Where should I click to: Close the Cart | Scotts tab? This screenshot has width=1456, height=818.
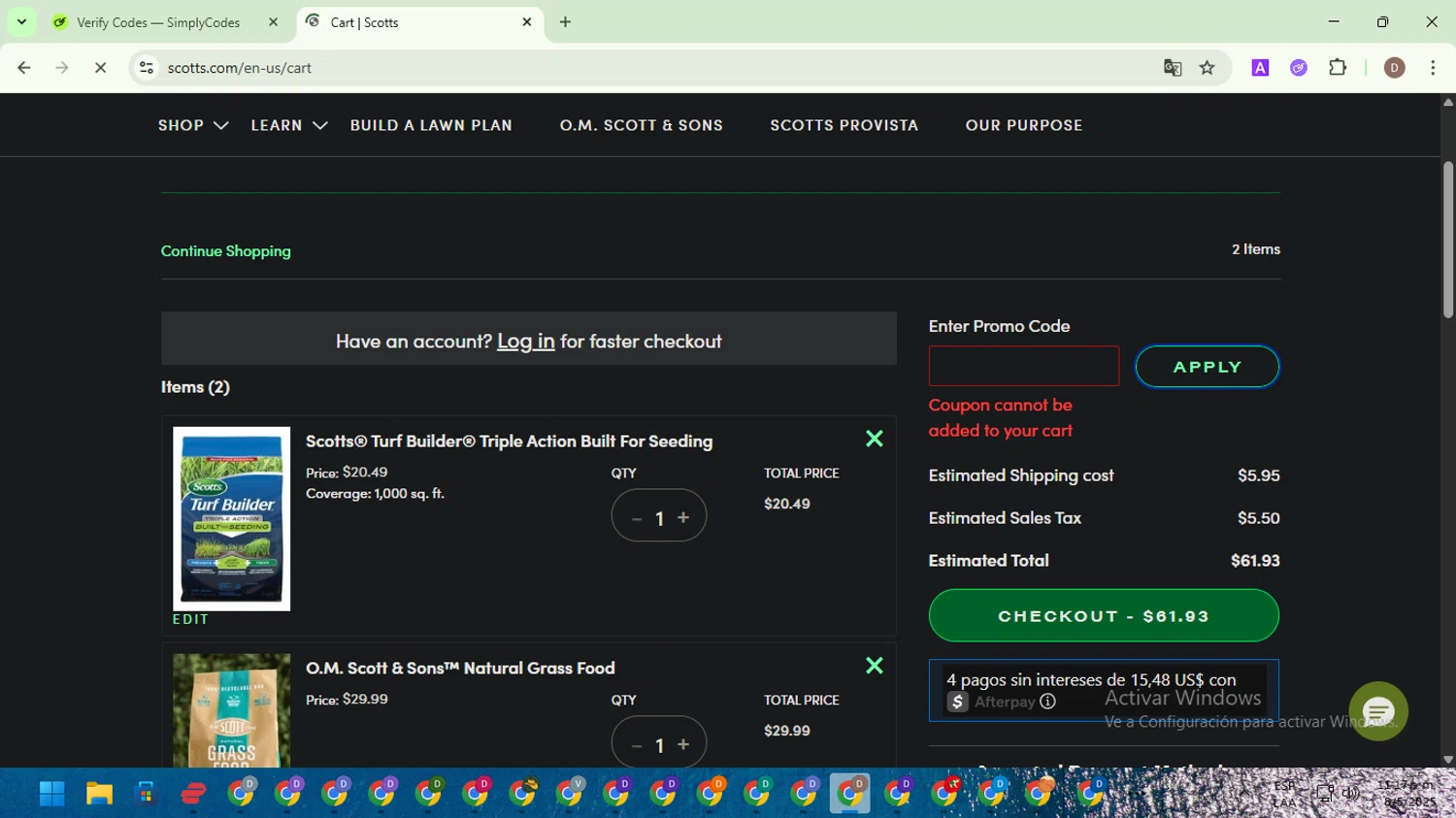527,22
